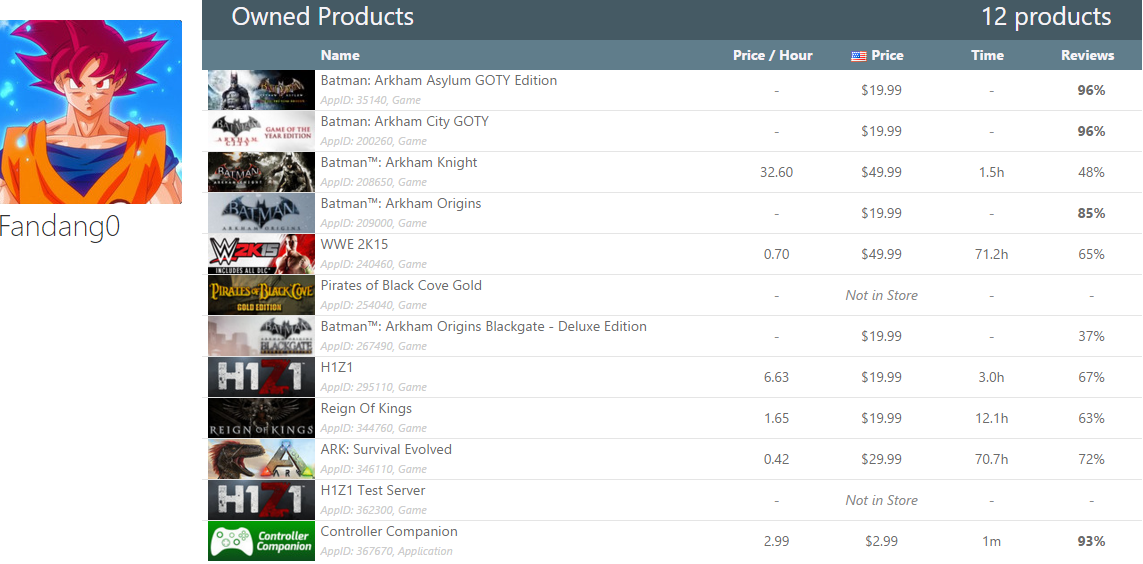Click the US flag icon beside Price

click(859, 56)
